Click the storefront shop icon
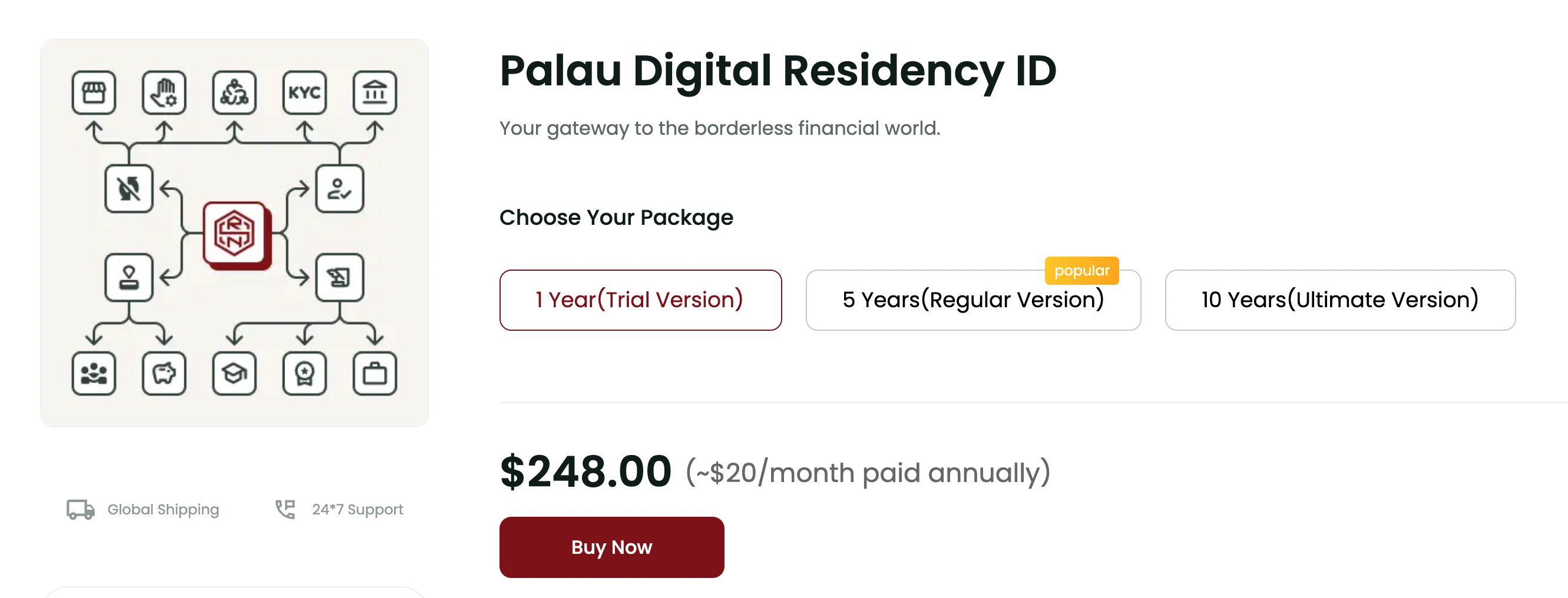The width and height of the screenshot is (1568, 598). coord(94,93)
